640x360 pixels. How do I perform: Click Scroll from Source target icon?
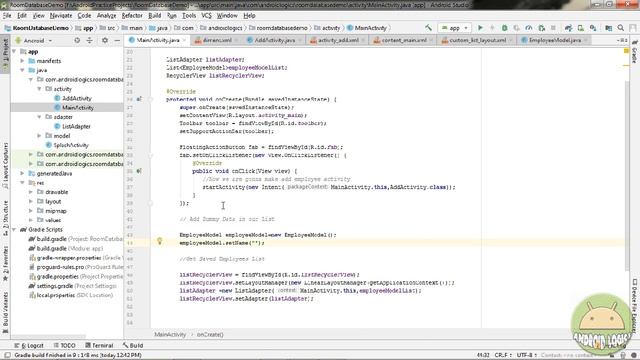pos(77,40)
